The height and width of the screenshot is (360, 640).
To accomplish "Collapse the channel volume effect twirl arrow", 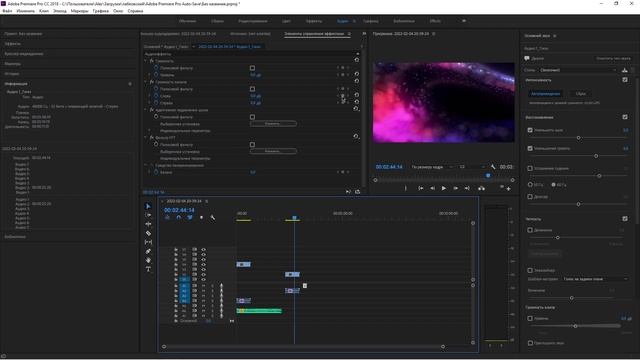I will [146, 82].
